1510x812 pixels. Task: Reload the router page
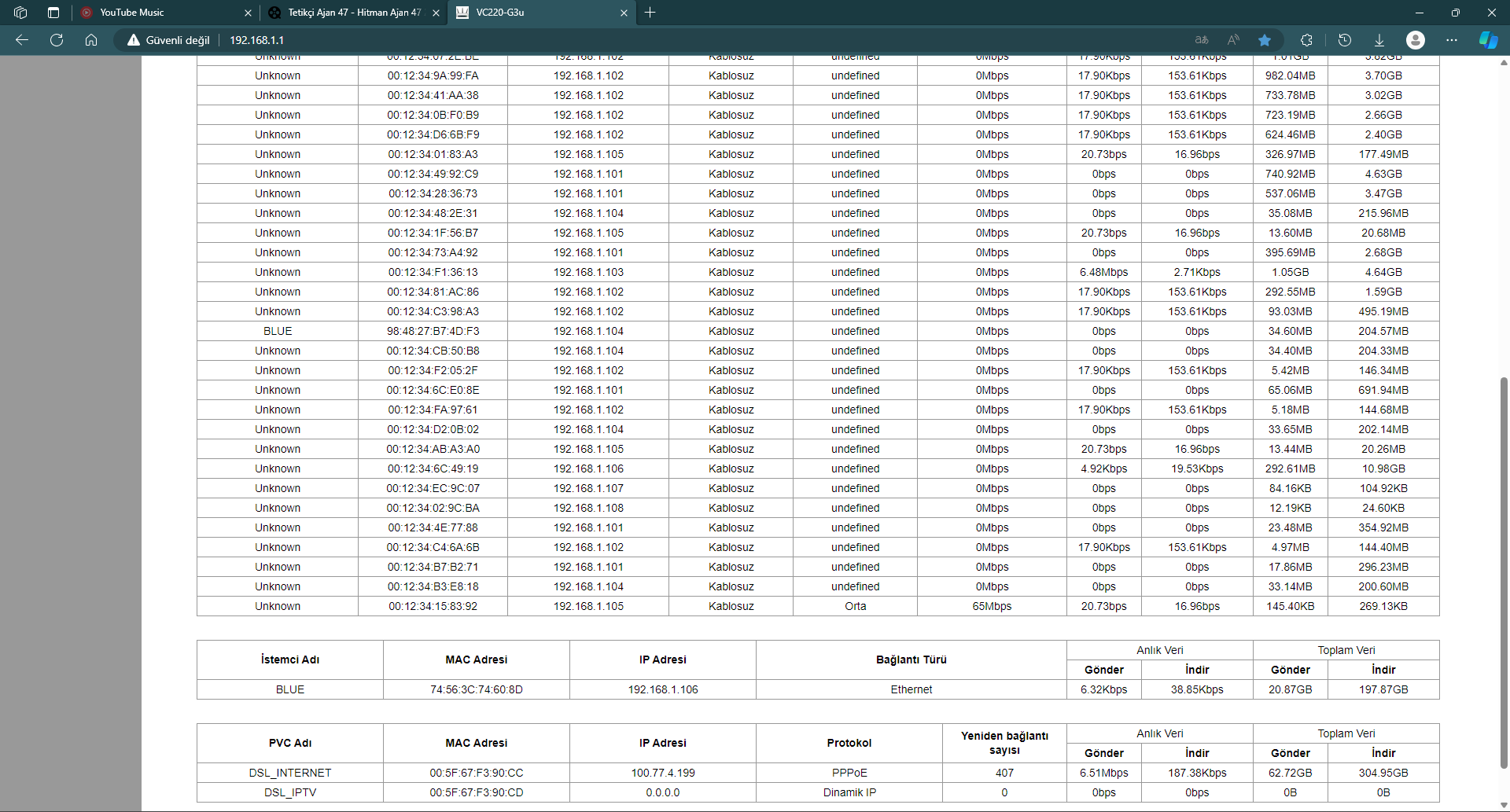tap(57, 40)
